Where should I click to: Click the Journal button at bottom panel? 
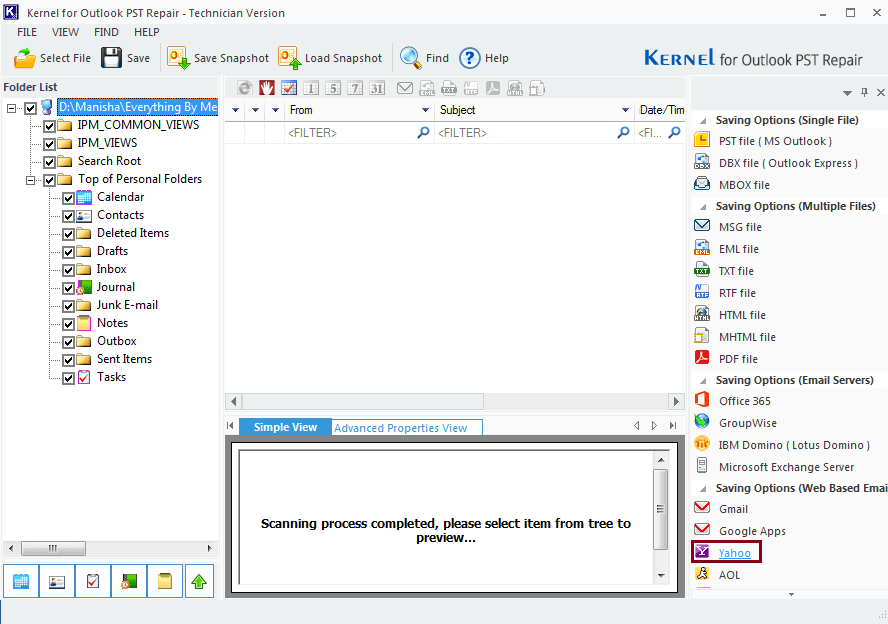[129, 581]
